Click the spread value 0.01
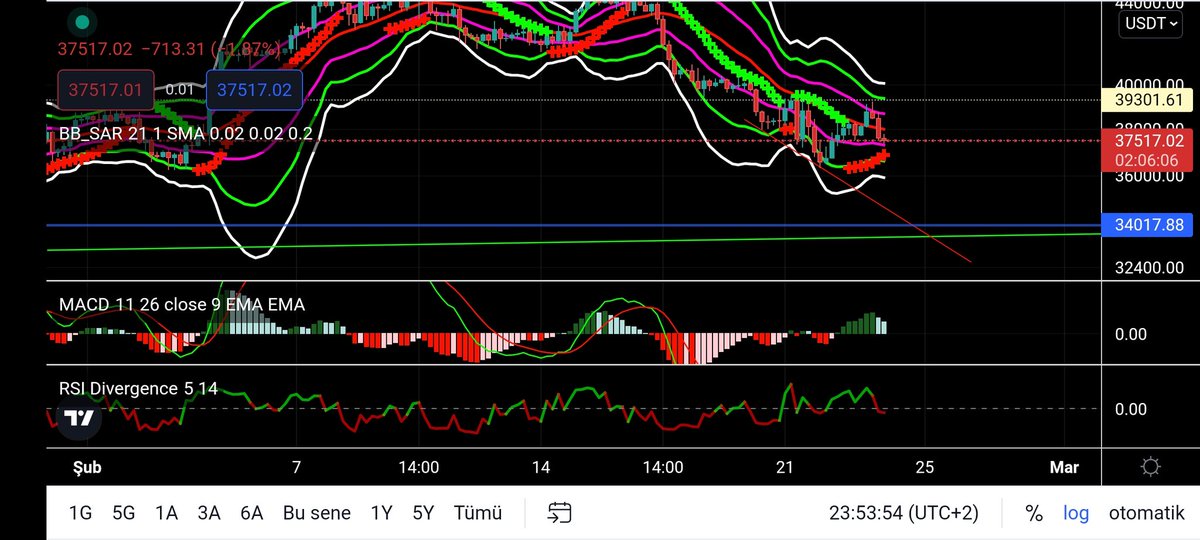The height and width of the screenshot is (540, 1200). 180,90
